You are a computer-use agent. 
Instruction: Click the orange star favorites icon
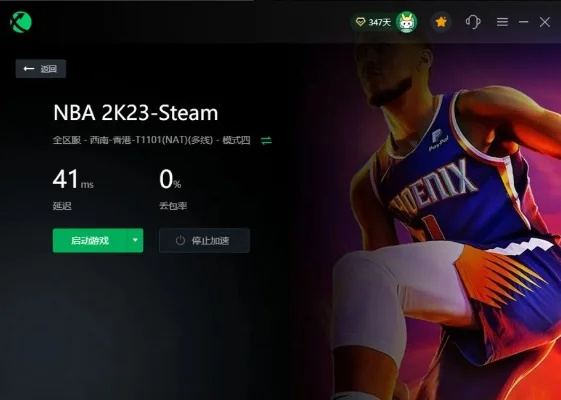tap(441, 22)
